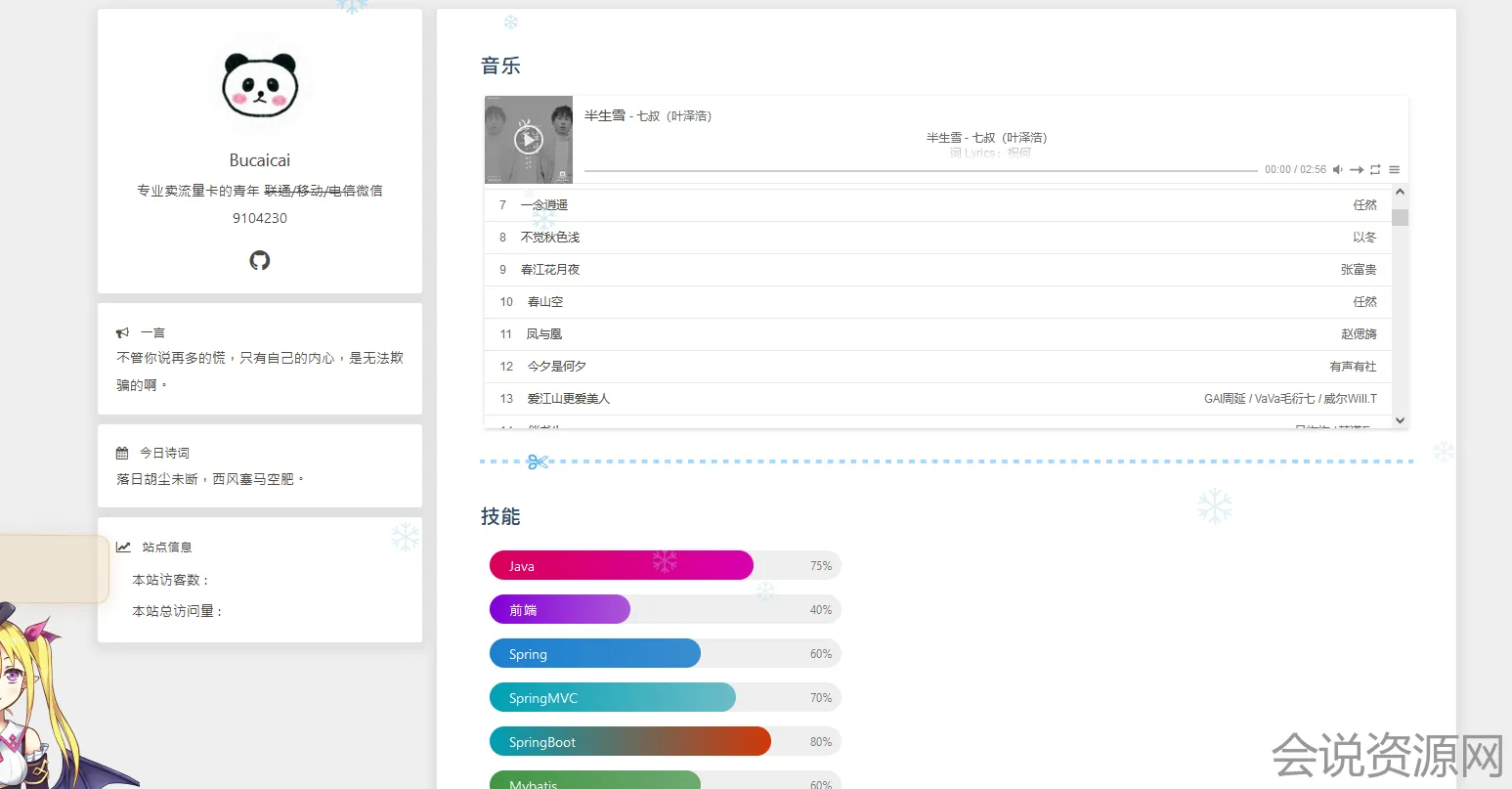Click the chart icon beside 站点信息
The width and height of the screenshot is (1512, 789).
pos(123,548)
